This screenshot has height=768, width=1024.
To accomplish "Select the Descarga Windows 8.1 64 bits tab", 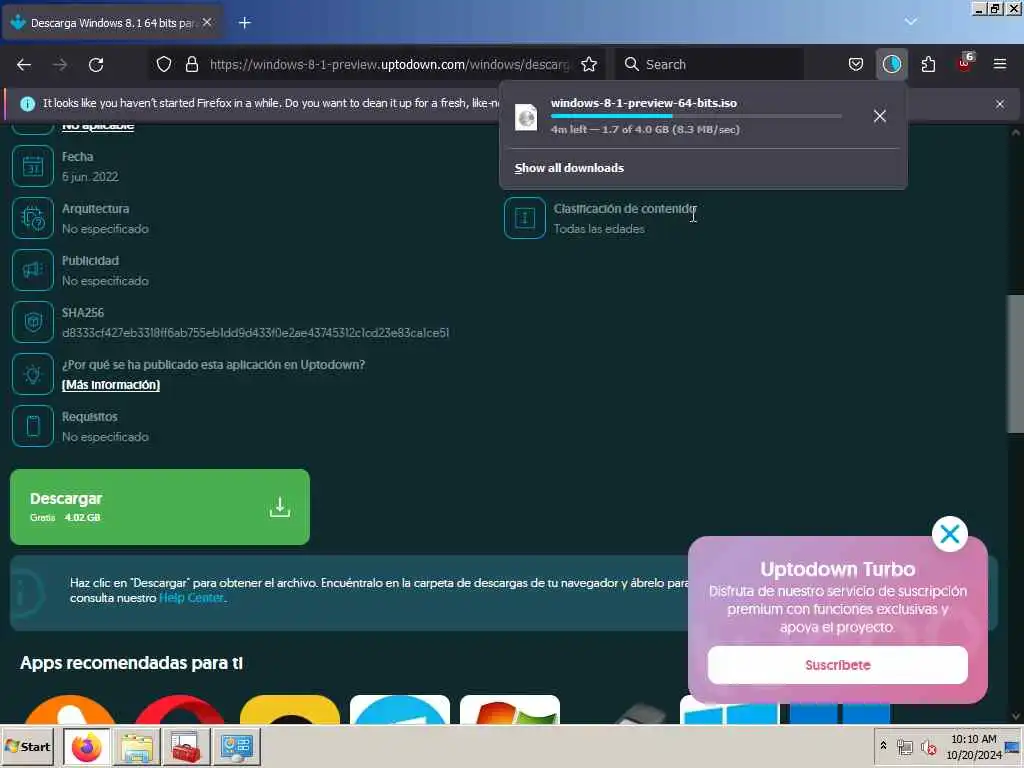I will pos(112,23).
